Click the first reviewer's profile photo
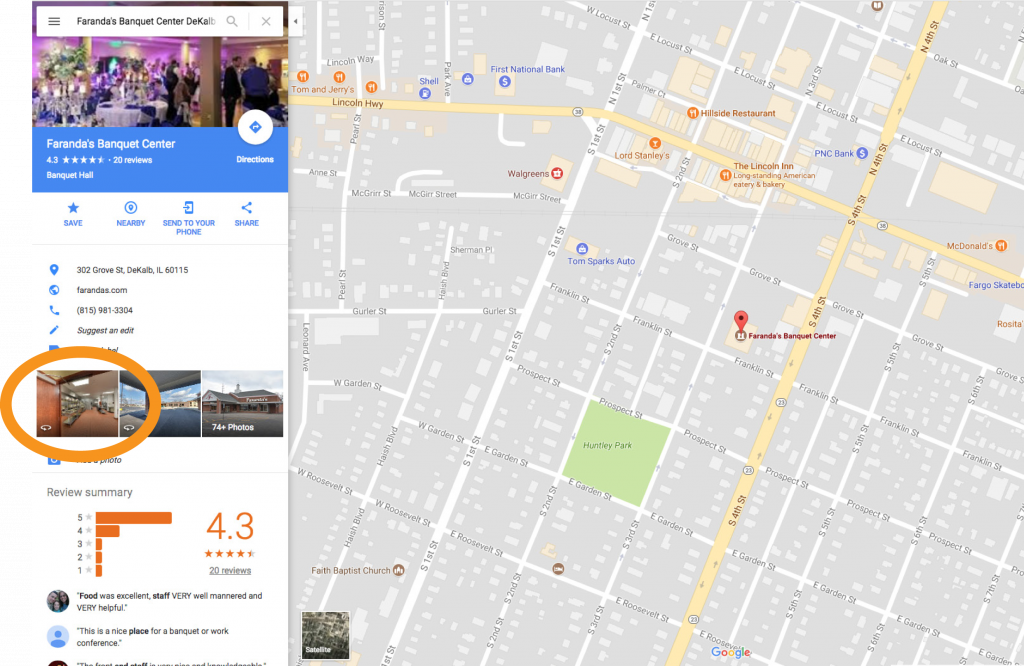The width and height of the screenshot is (1024, 666). pos(58,601)
